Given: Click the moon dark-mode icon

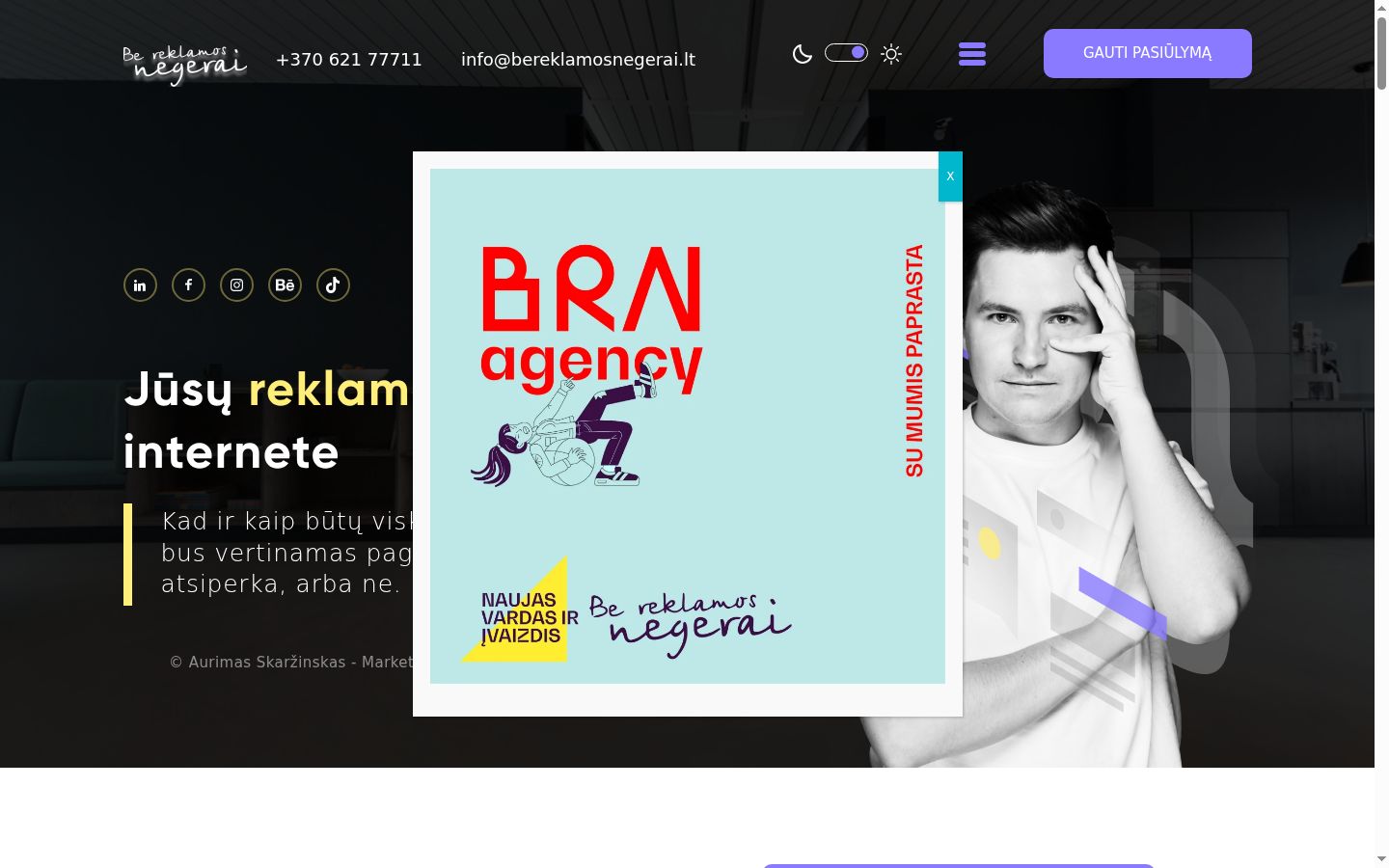Looking at the screenshot, I should [803, 54].
